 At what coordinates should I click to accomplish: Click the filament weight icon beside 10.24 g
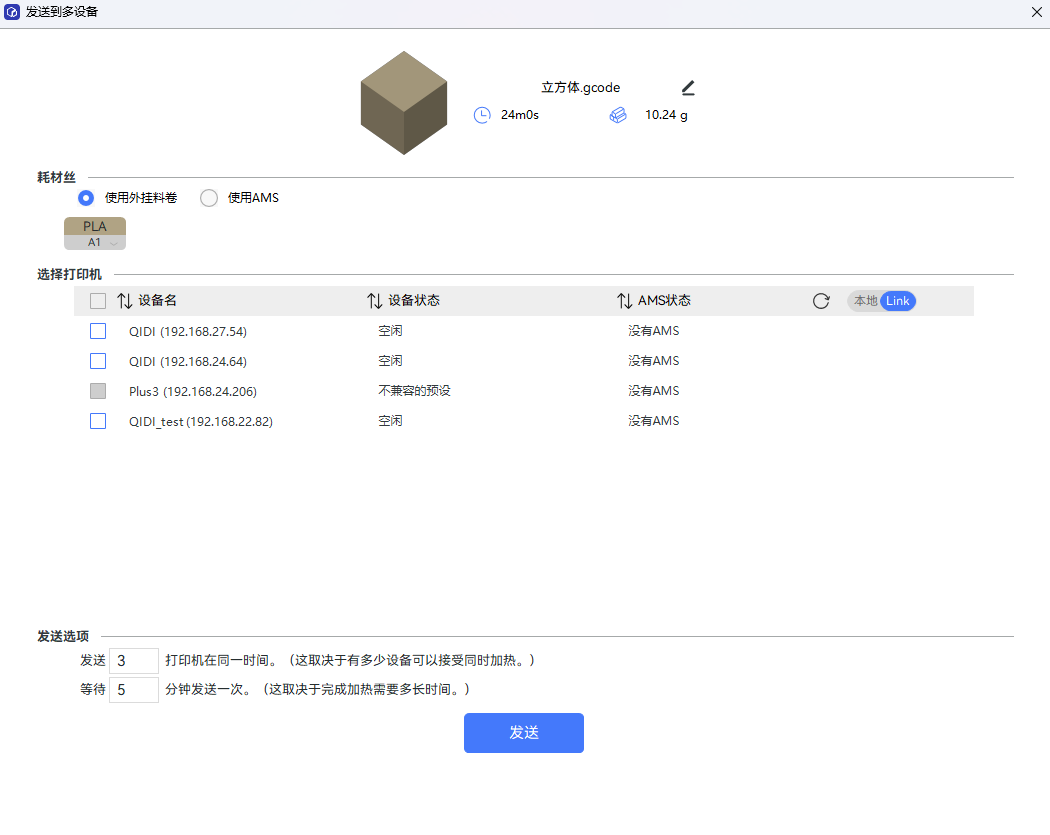click(x=618, y=115)
